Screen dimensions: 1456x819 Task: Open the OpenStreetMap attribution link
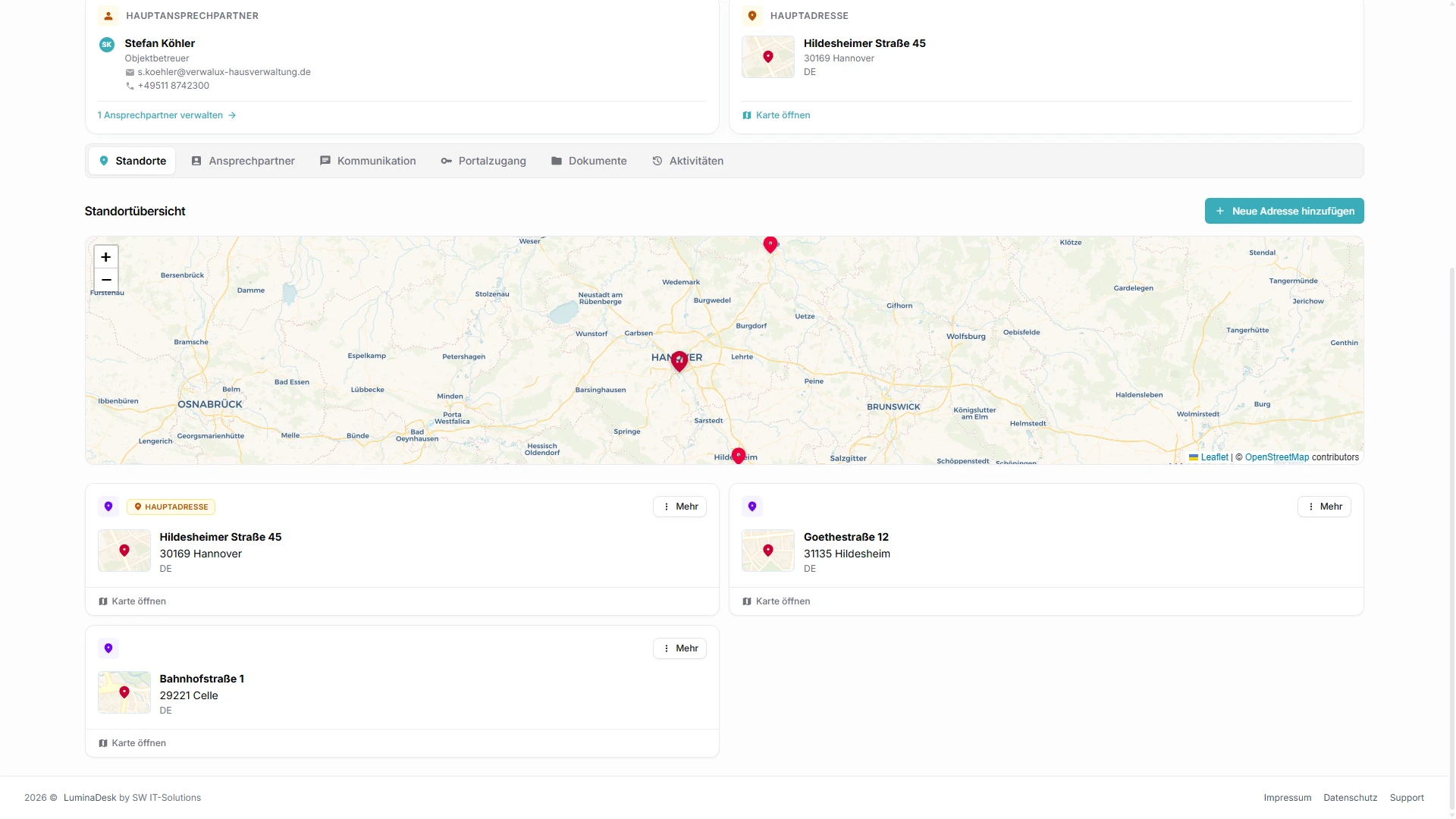1277,457
